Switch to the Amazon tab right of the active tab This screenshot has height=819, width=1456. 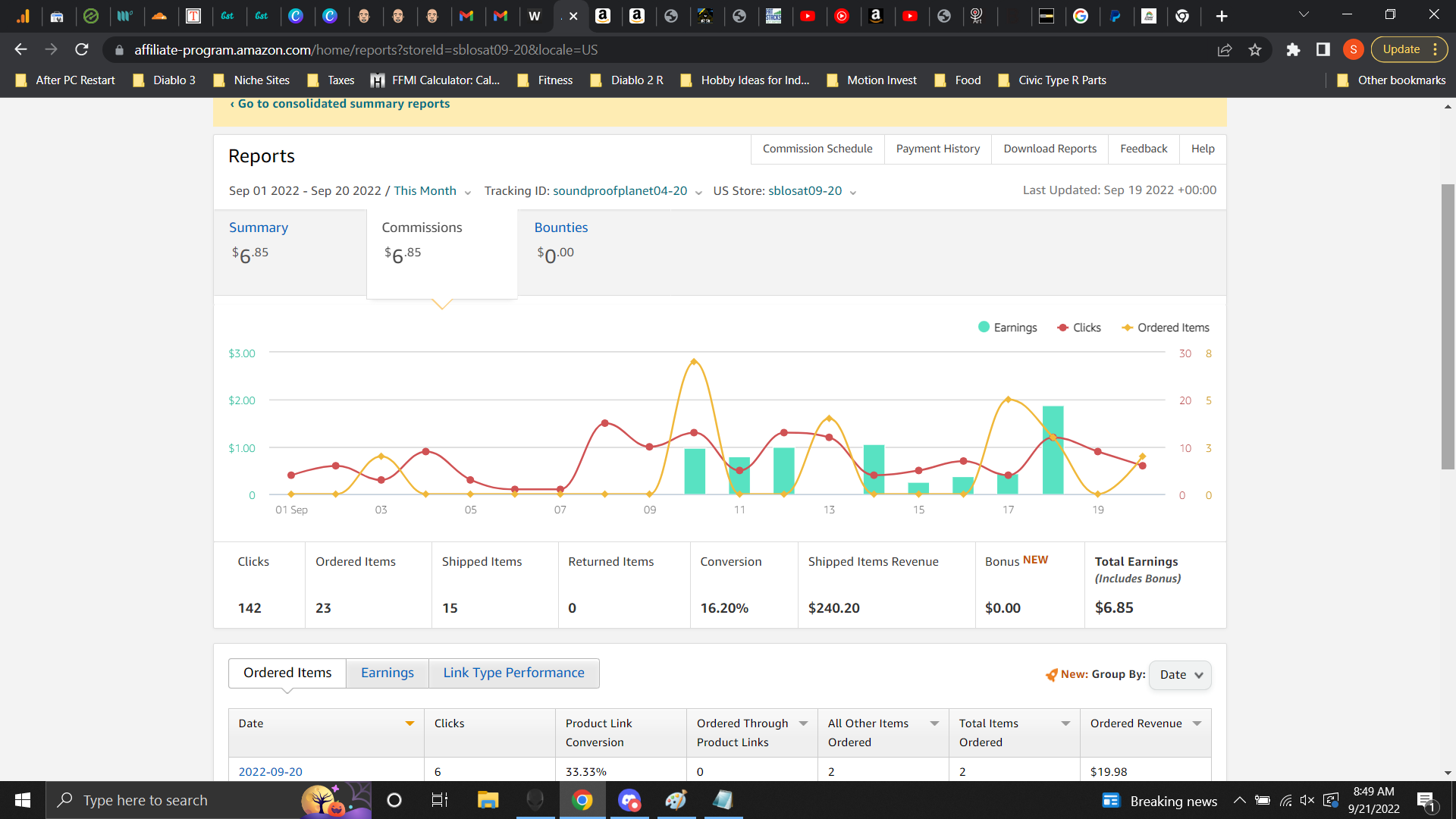click(x=603, y=16)
